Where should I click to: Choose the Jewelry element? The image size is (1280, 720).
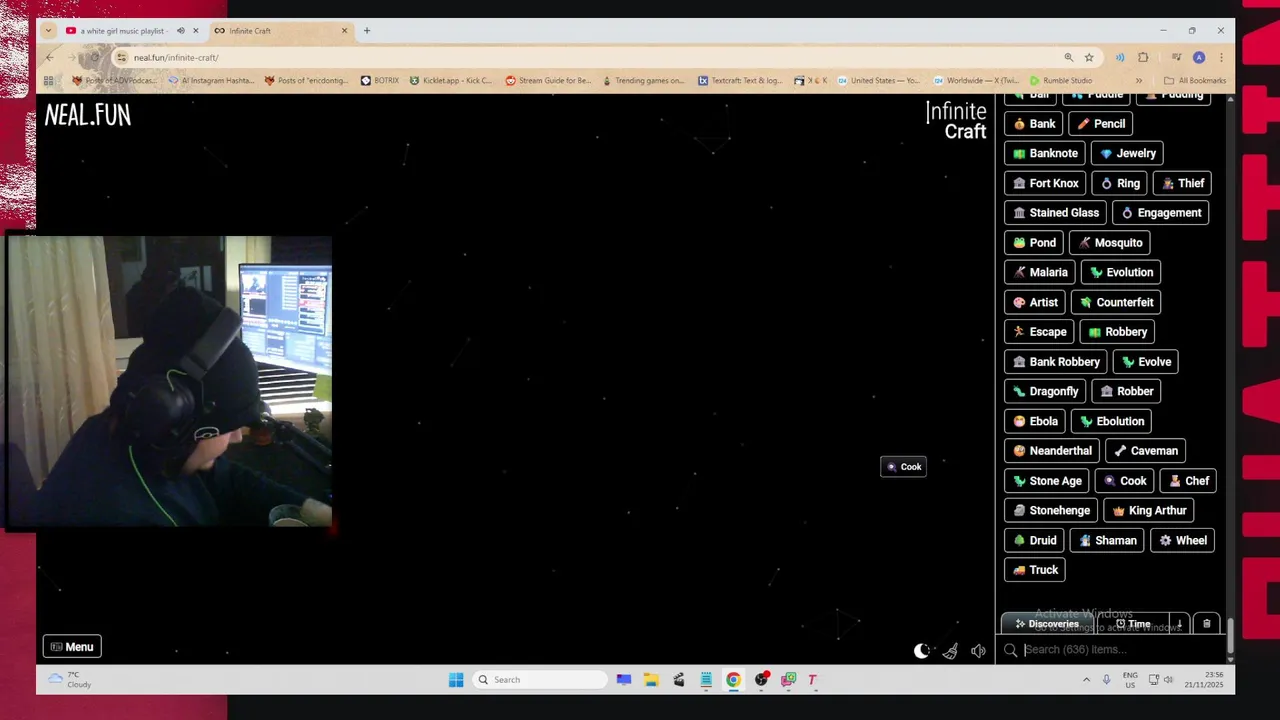[1127, 154]
